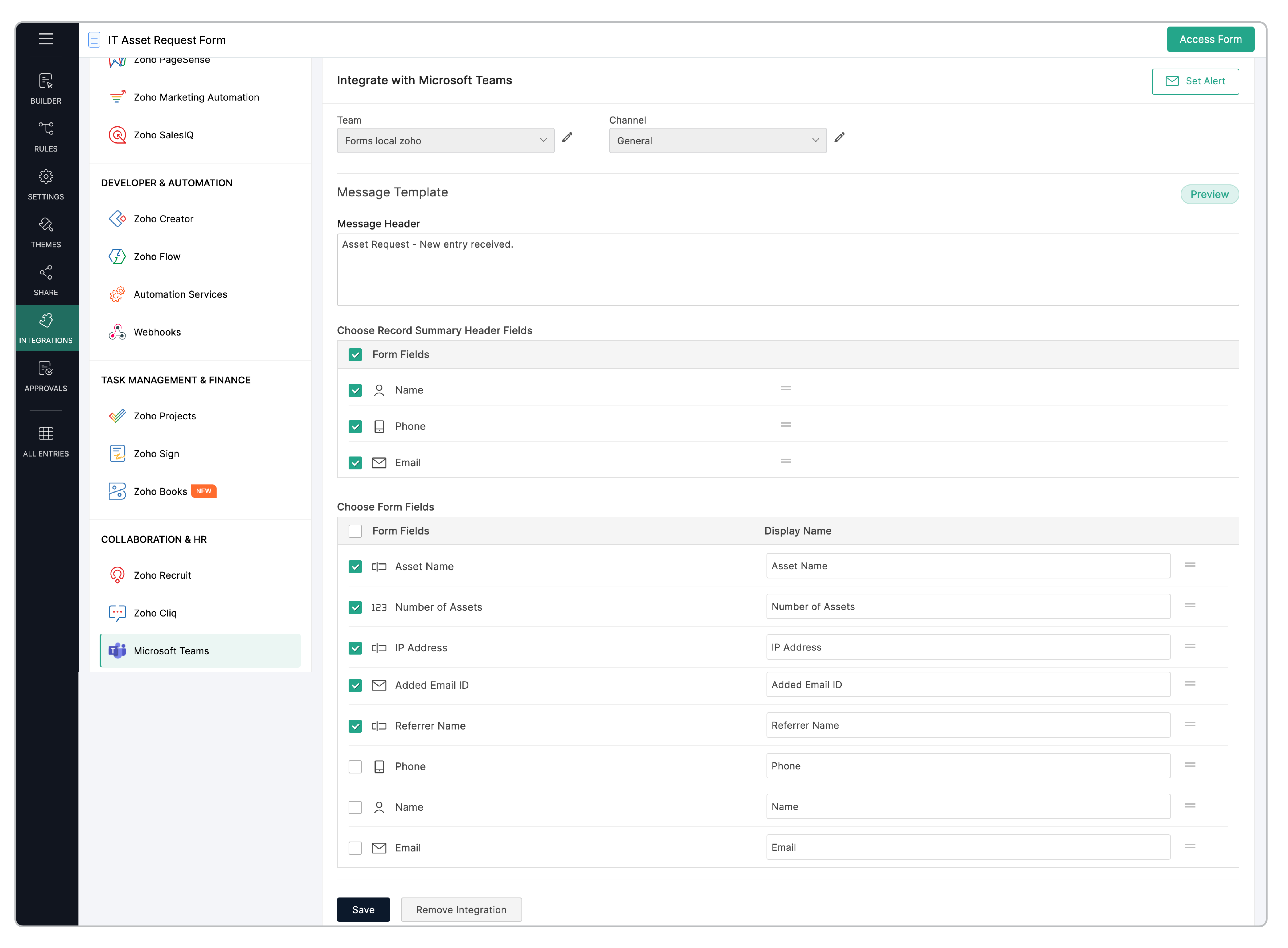Click the Save button
This screenshot has height=948, width=1288.
pos(363,909)
